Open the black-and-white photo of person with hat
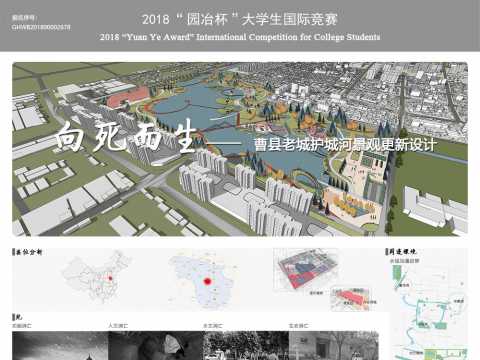 click(156, 346)
